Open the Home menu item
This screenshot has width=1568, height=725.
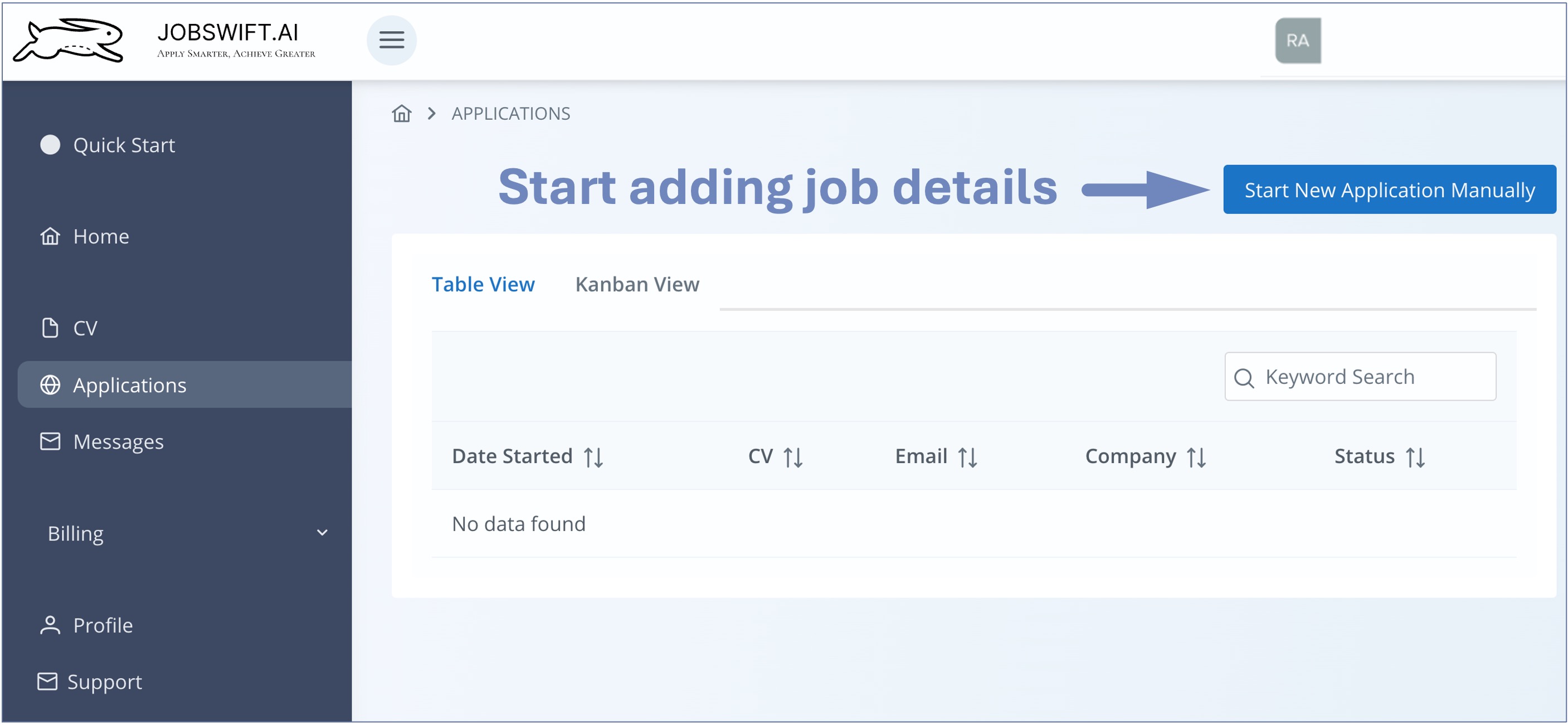pos(101,236)
